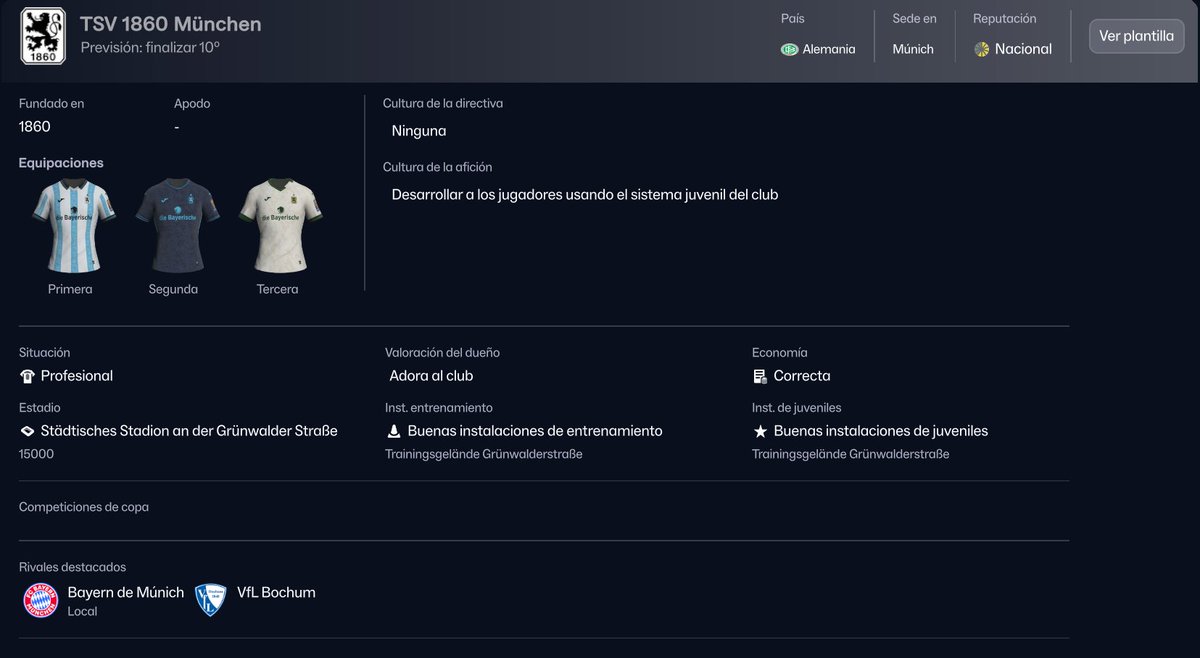The height and width of the screenshot is (658, 1200).
Task: Click 'Desarrollar a los jugadores' fan culture text
Action: pyautogui.click(x=585, y=195)
